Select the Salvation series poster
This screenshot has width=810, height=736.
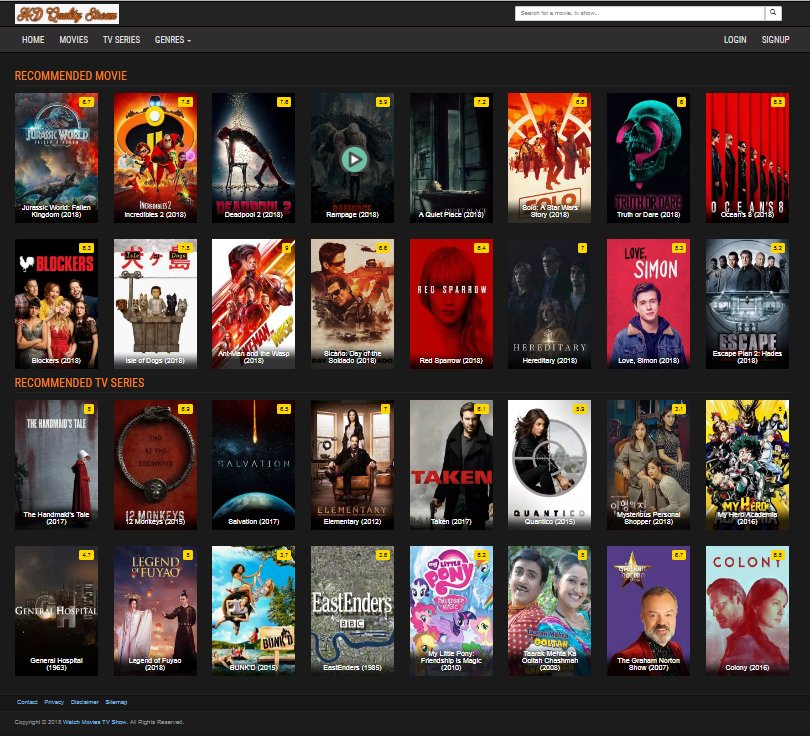point(254,465)
